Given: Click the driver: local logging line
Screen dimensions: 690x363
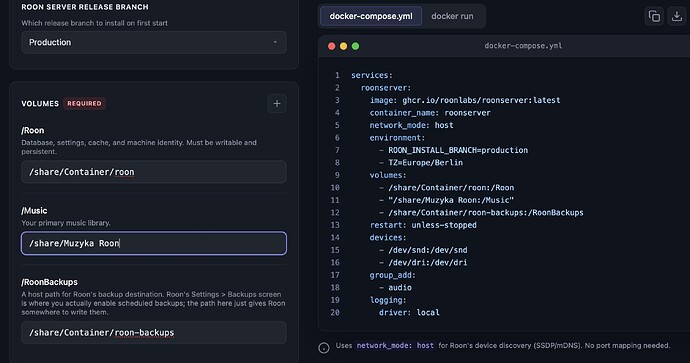Looking at the screenshot, I should pos(409,313).
